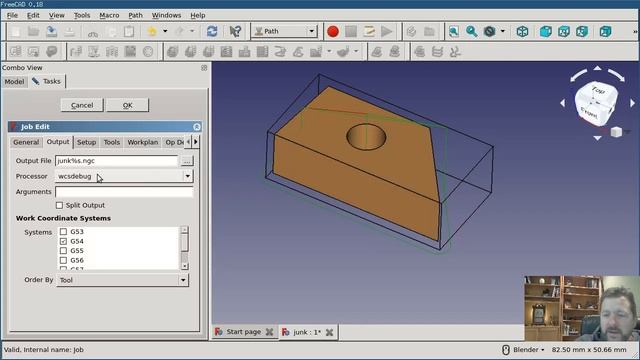640x360 pixels.
Task: Check the G53 coordinate system
Action: tap(63, 231)
